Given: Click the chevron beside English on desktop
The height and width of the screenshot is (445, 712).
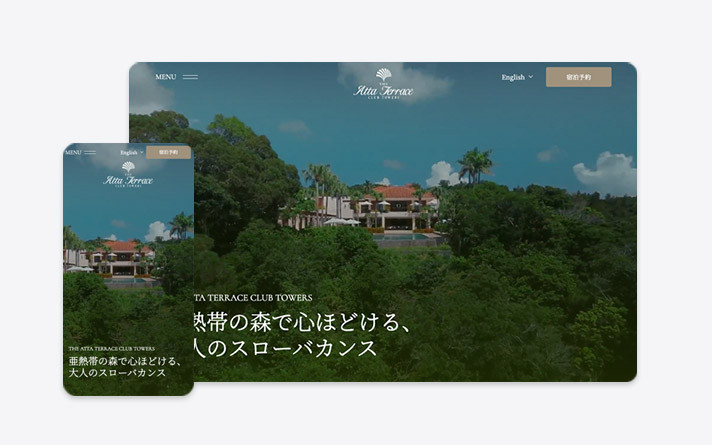Looking at the screenshot, I should point(531,77).
